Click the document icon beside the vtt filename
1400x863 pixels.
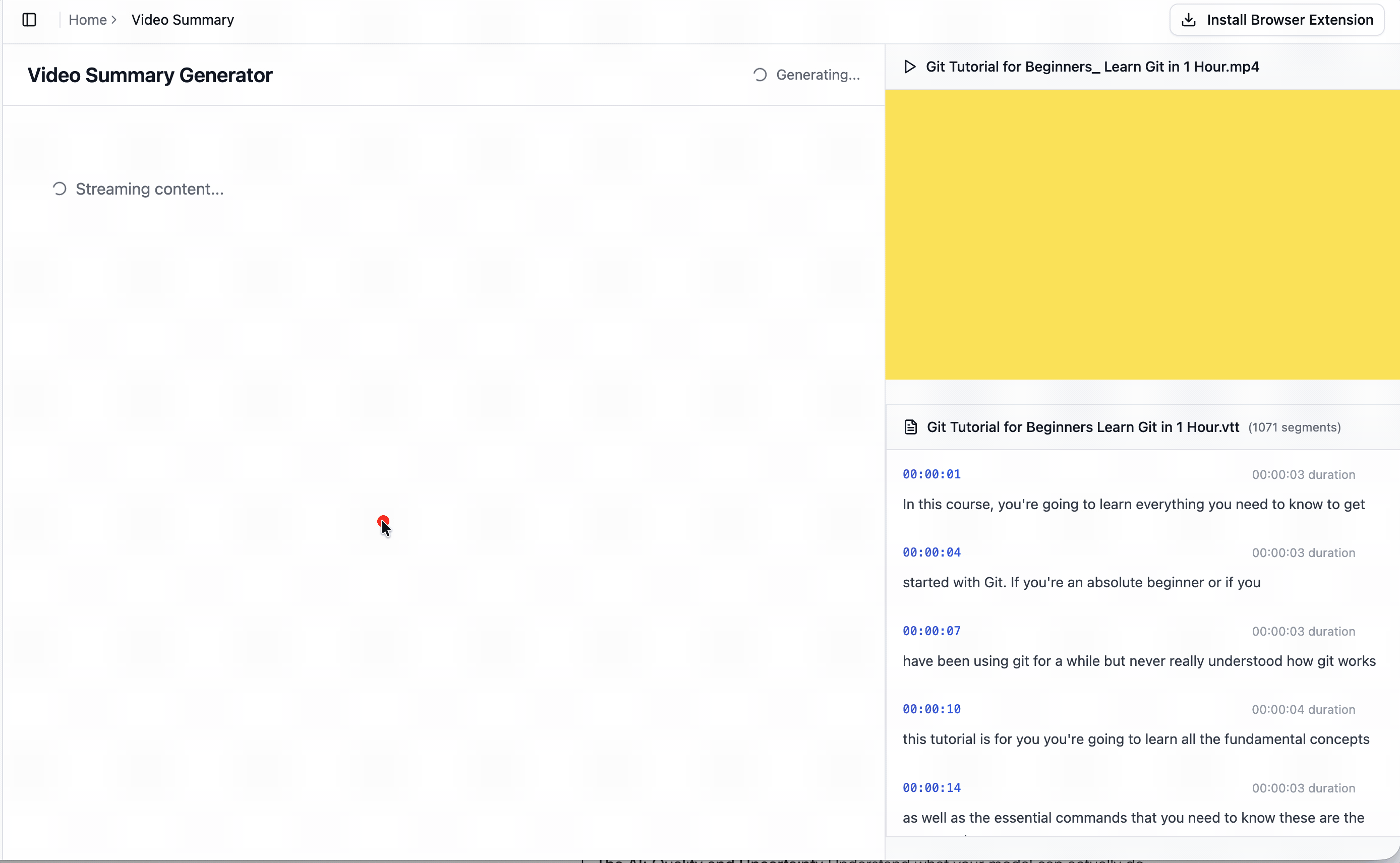coord(910,426)
